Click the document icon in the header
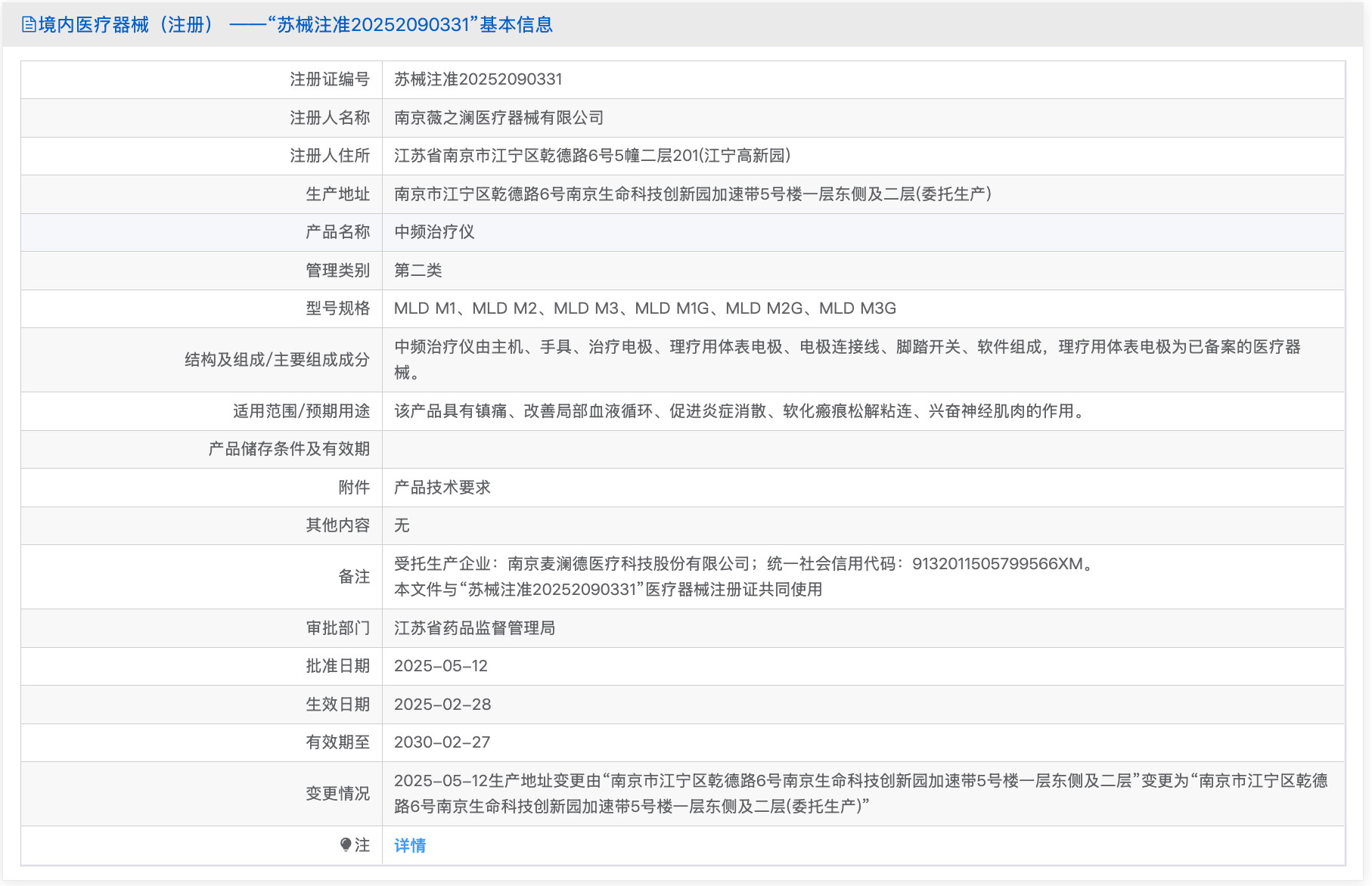Viewport: 1372px width, 886px height. (29, 25)
